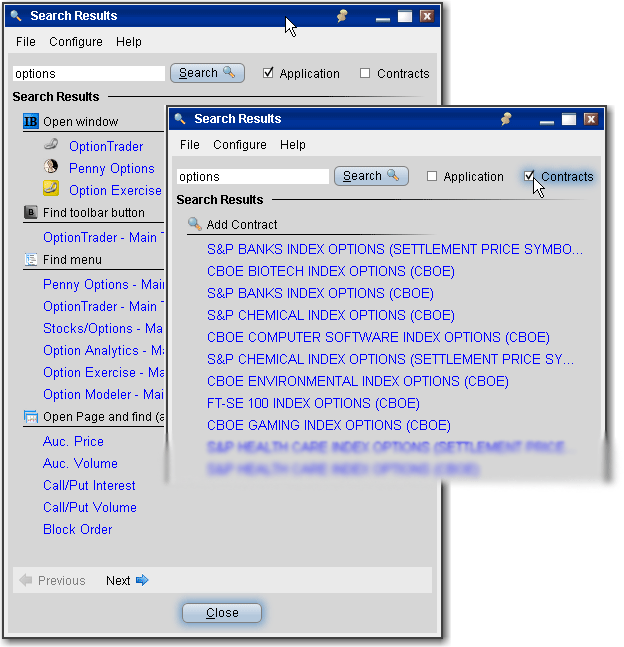Screen dimensions: 624x647
Task: Open the Configure menu in the front window
Action: 240,145
